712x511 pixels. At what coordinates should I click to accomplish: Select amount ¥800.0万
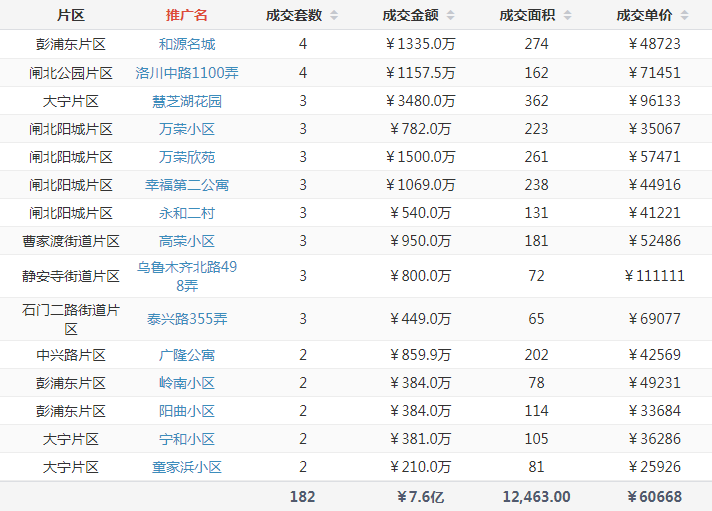click(420, 276)
